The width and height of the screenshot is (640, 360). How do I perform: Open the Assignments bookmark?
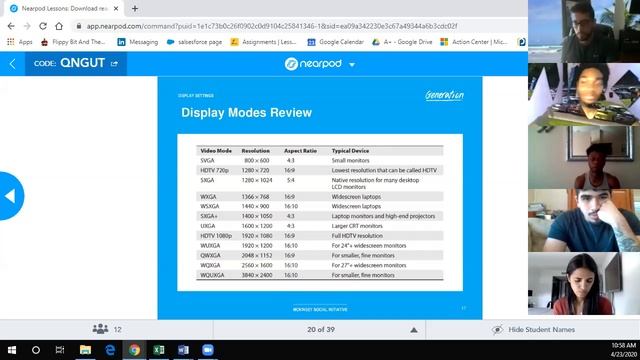[x=263, y=42]
